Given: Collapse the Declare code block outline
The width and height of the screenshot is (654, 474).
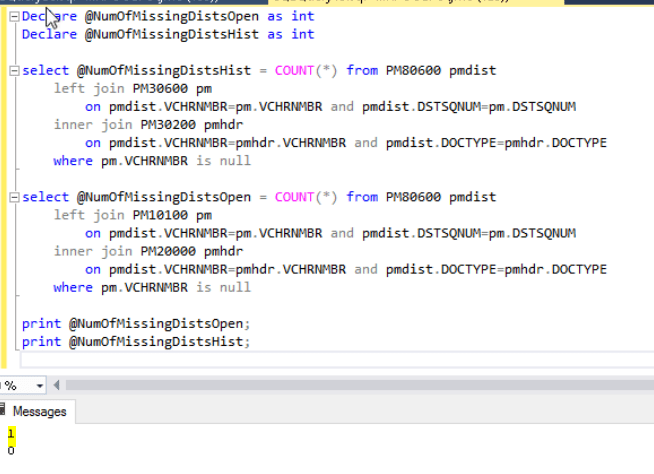Looking at the screenshot, I should coord(13,16).
